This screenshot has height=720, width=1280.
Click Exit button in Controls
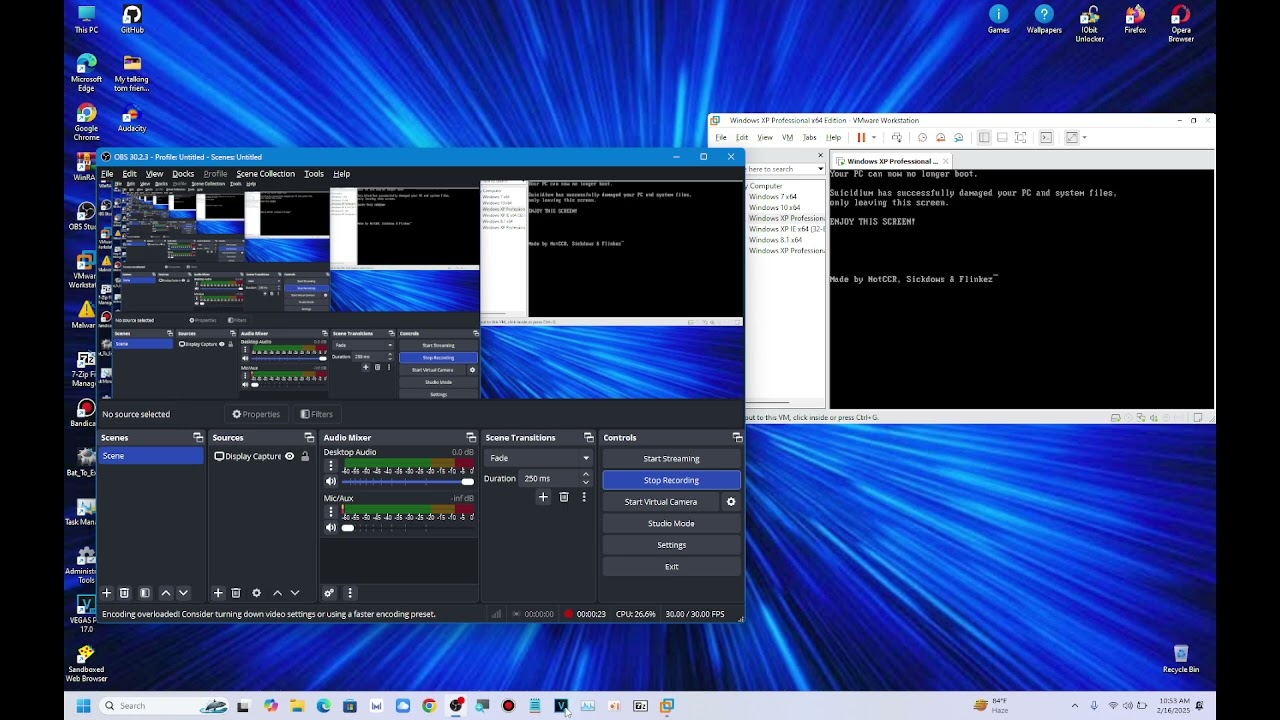point(671,567)
